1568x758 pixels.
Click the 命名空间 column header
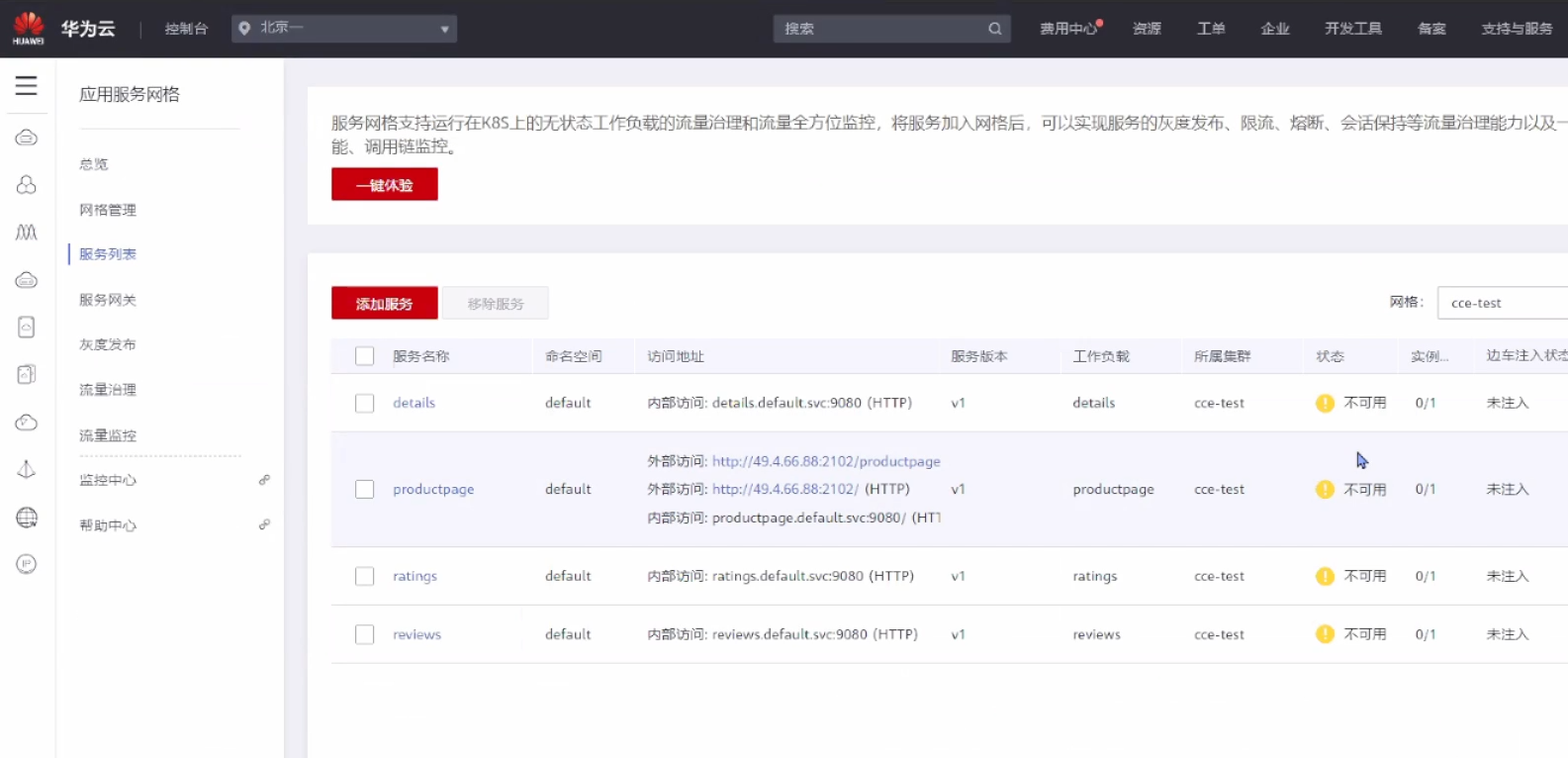574,356
